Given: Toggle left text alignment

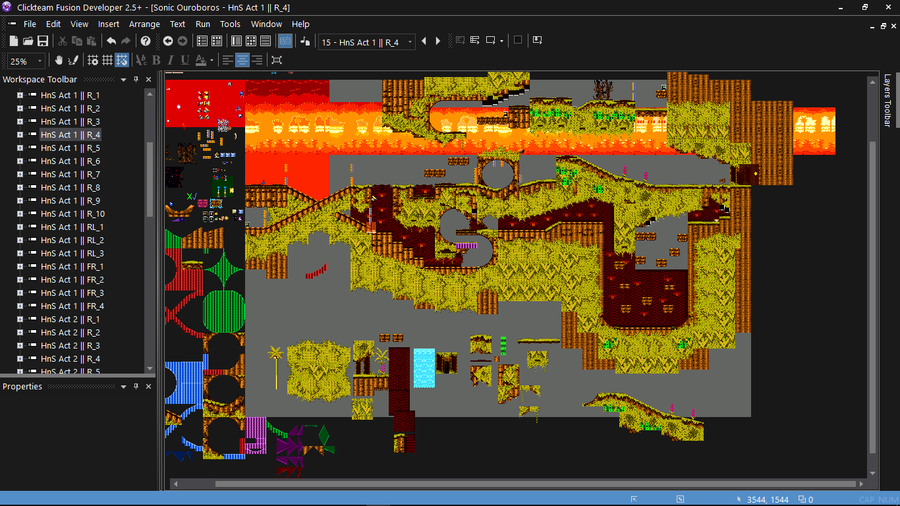Looking at the screenshot, I should pyautogui.click(x=228, y=60).
